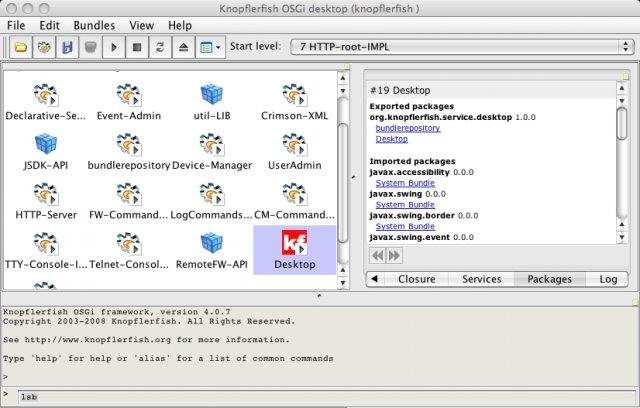The width and height of the screenshot is (640, 408).
Task: Open the Edit menu
Action: click(49, 25)
